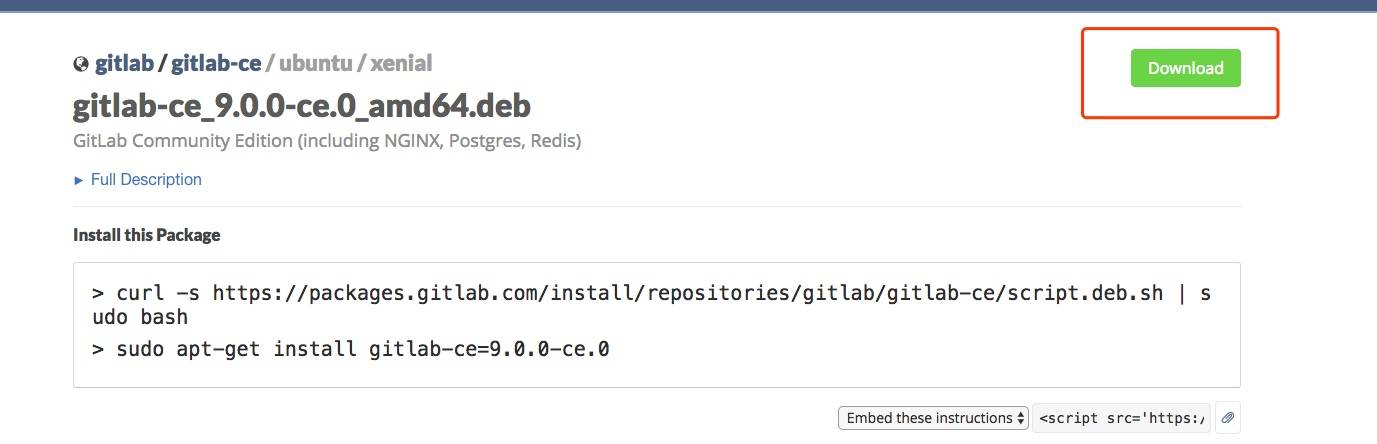Click the globe icon beside the gitlab breadcrumb
Screen dimensions: 1377x444
point(81,65)
